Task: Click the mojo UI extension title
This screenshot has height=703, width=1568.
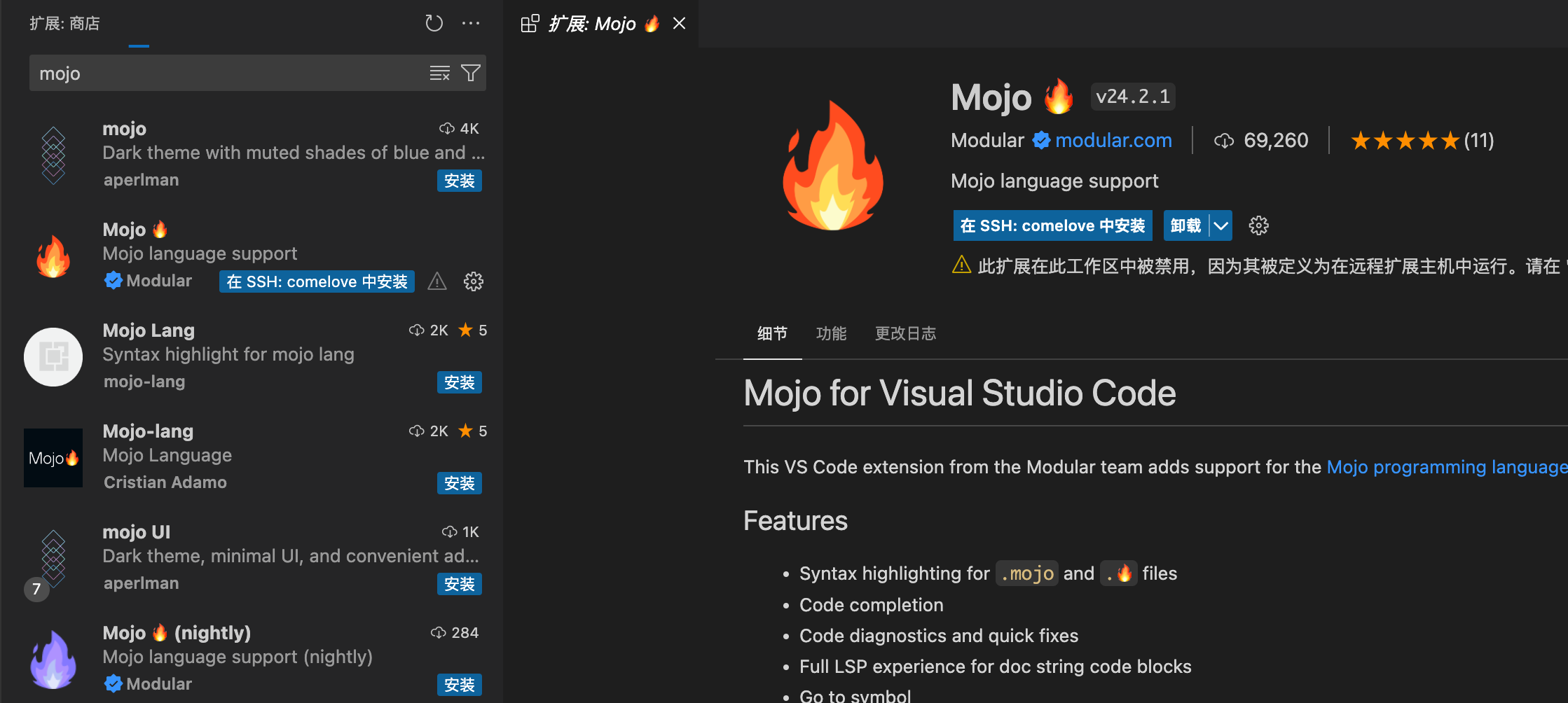Action: click(x=136, y=532)
